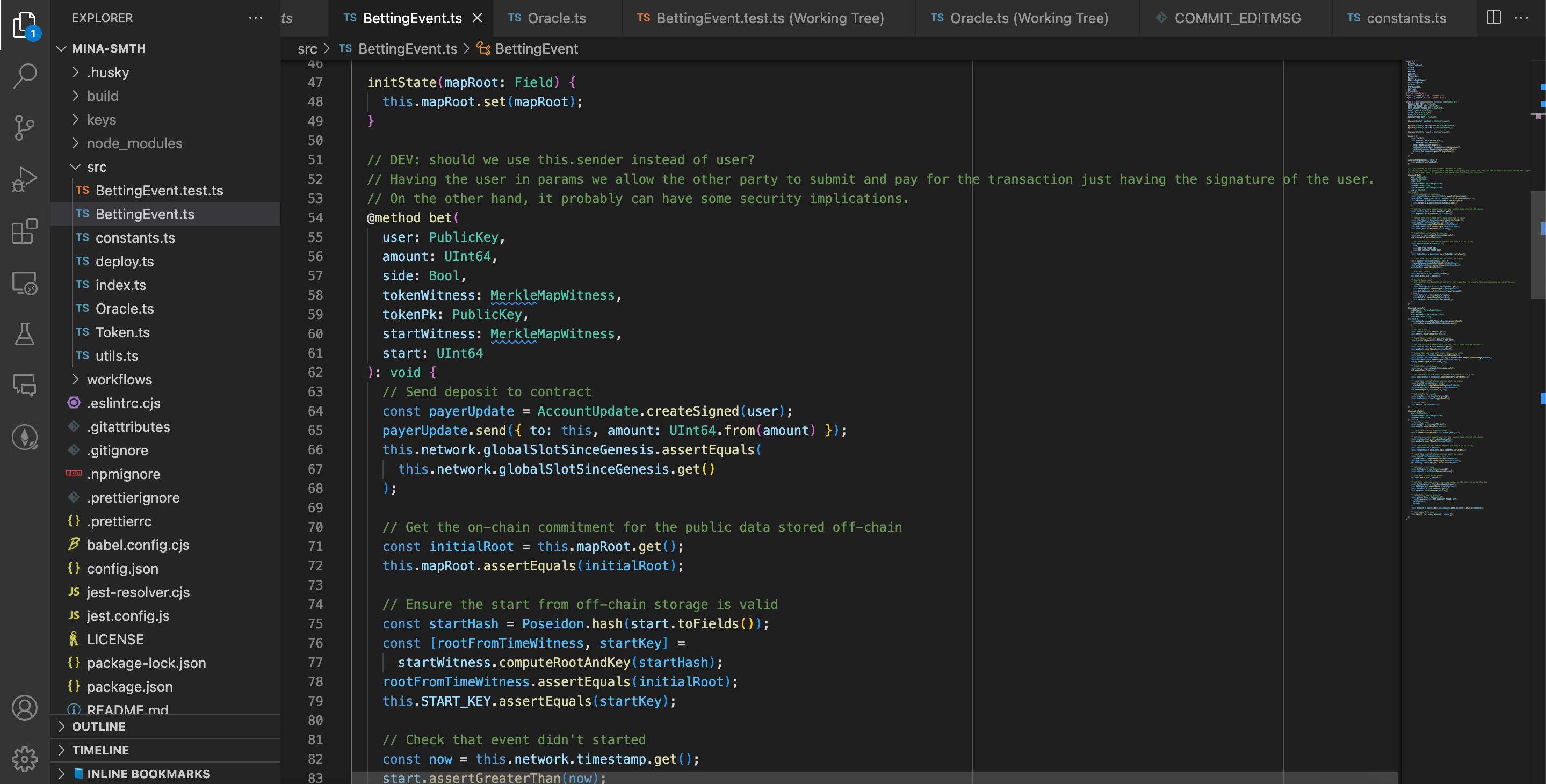
Task: Click MerkleMapWitness type on line 58
Action: click(552, 295)
